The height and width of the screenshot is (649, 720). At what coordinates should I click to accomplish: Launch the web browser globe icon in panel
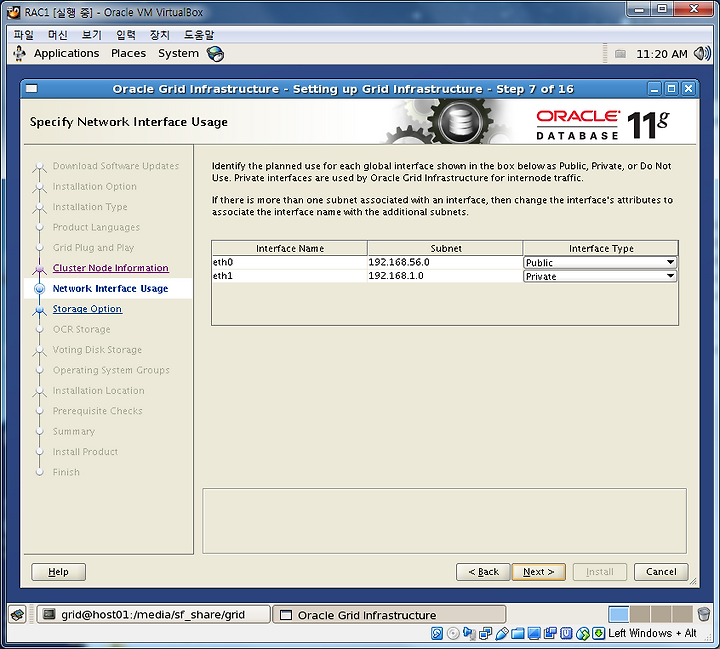point(215,54)
